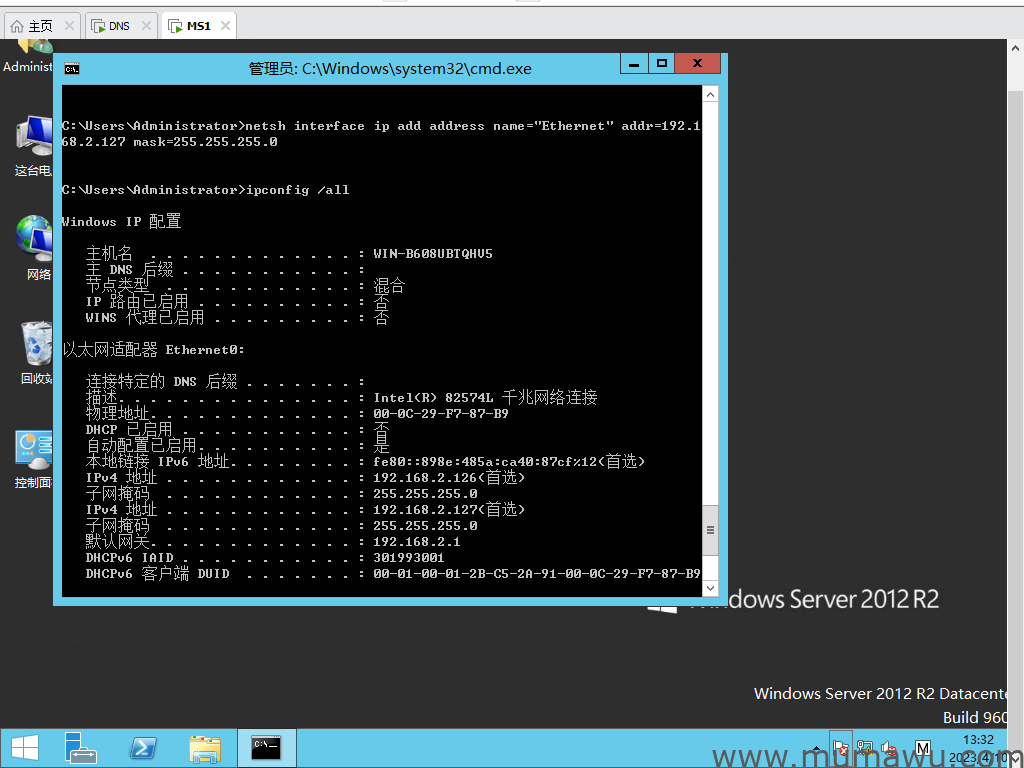The image size is (1024, 768).
Task: Open File Explorer from the taskbar
Action: tap(205, 747)
